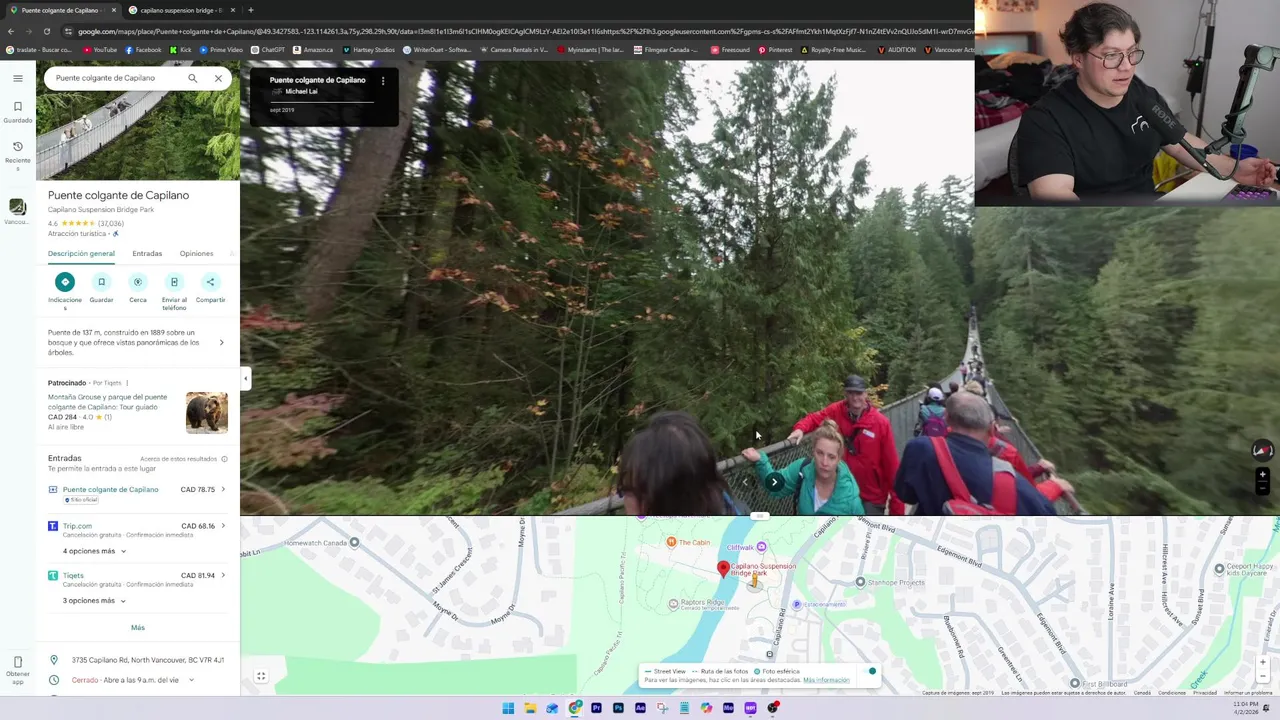1280x720 pixels.
Task: Open the YouTube bookmark
Action: (100, 50)
